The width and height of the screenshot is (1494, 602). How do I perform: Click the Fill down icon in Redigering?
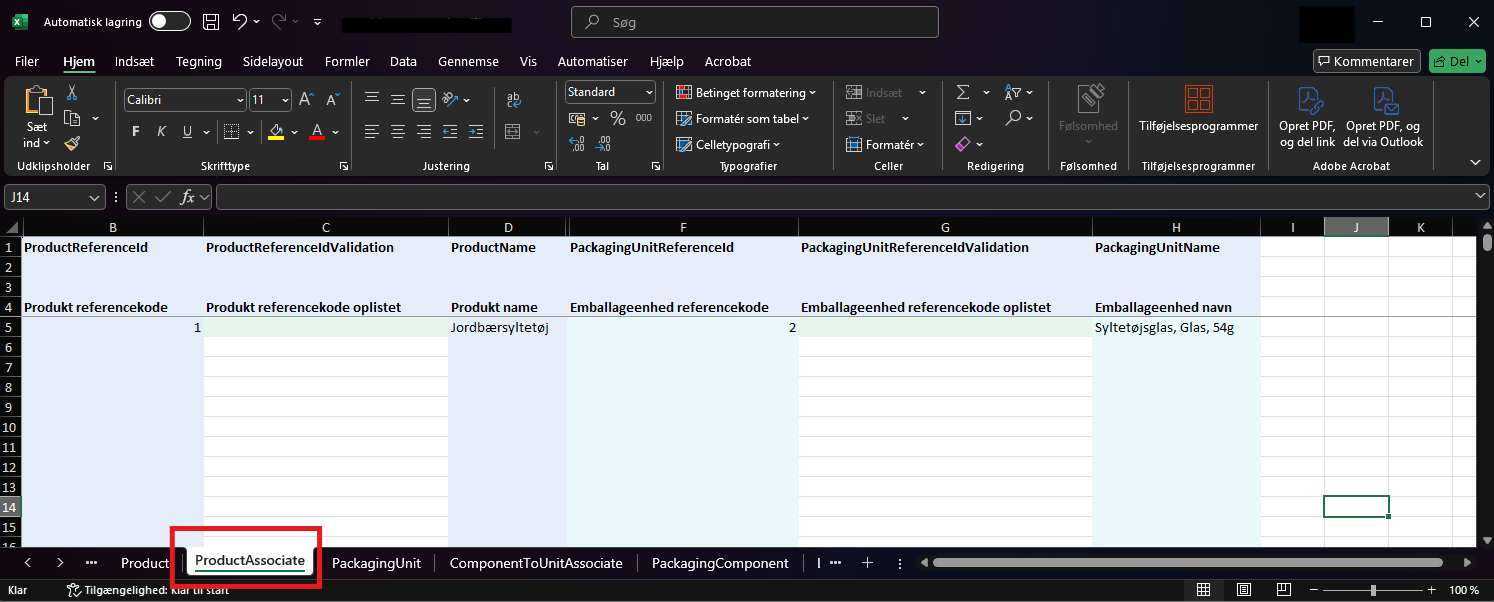pyautogui.click(x=963, y=118)
